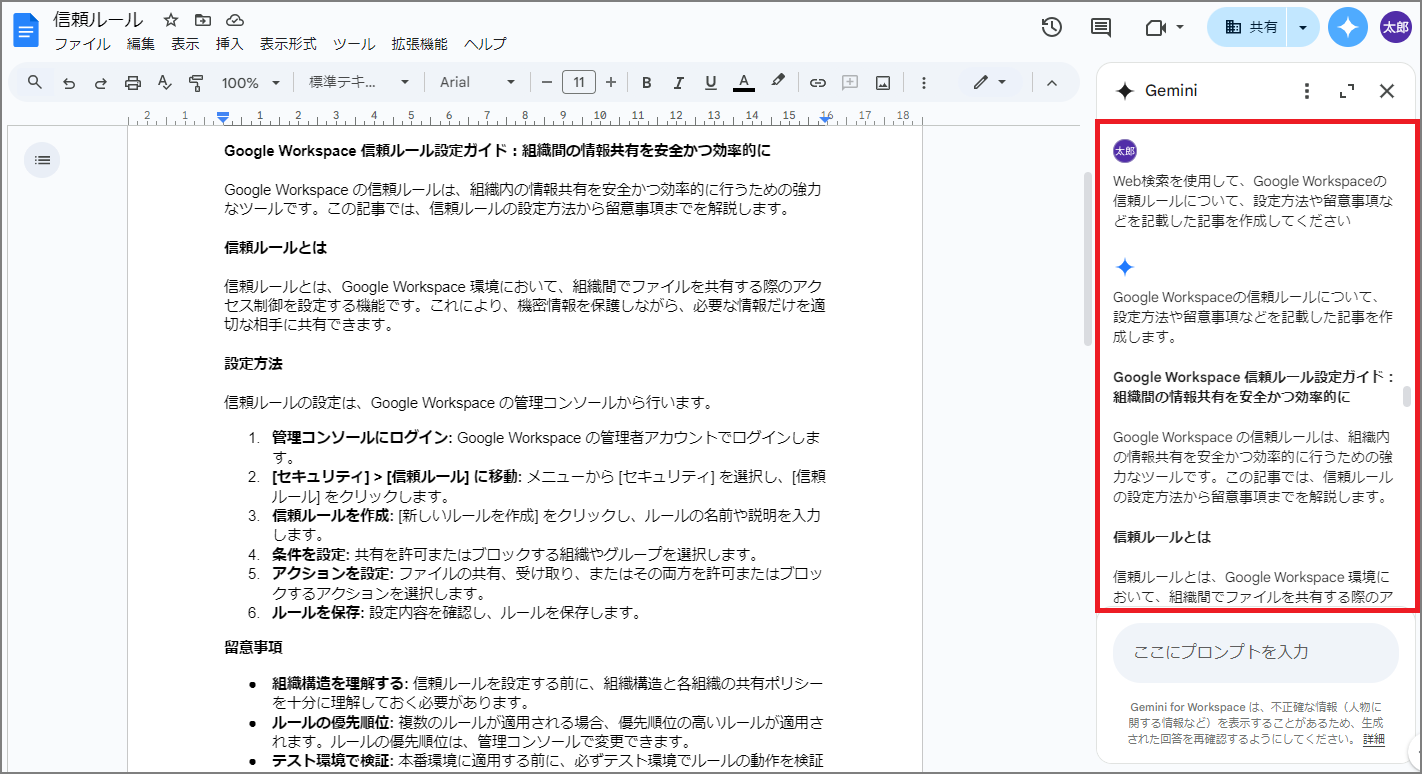The width and height of the screenshot is (1422, 774).
Task: Run spelling and grammar check
Action: (x=165, y=82)
